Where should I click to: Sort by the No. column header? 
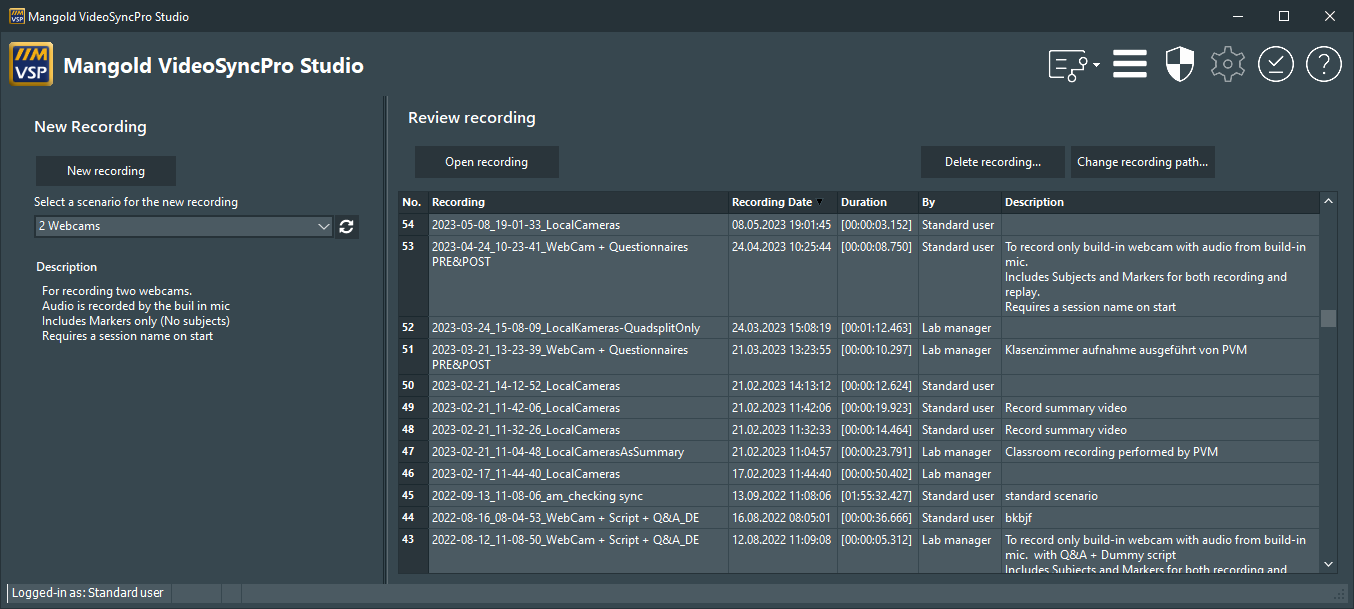413,202
